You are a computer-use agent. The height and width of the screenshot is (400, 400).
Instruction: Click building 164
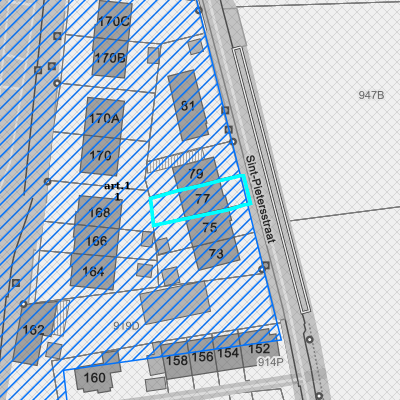click(x=93, y=272)
